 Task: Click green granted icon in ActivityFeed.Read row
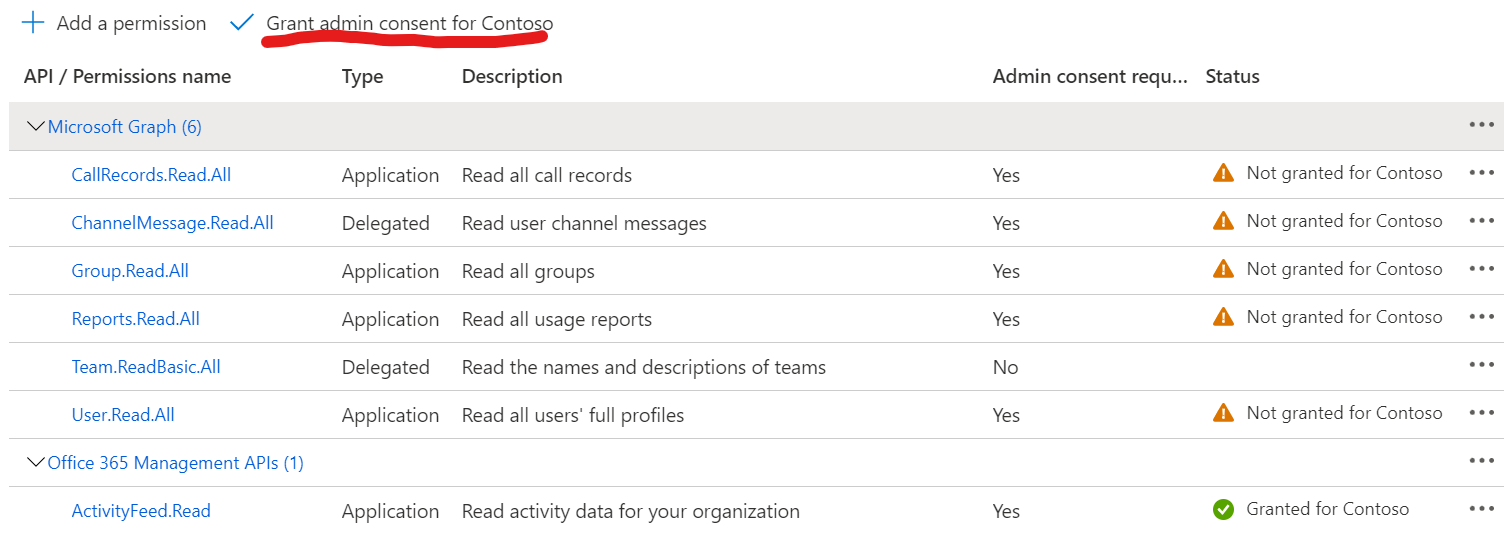click(1222, 510)
